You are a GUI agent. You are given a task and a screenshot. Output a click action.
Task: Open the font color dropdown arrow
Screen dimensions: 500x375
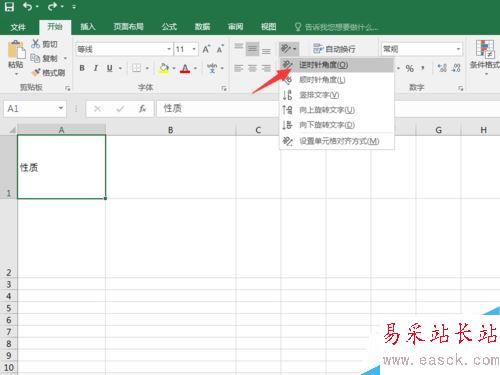tap(195, 68)
